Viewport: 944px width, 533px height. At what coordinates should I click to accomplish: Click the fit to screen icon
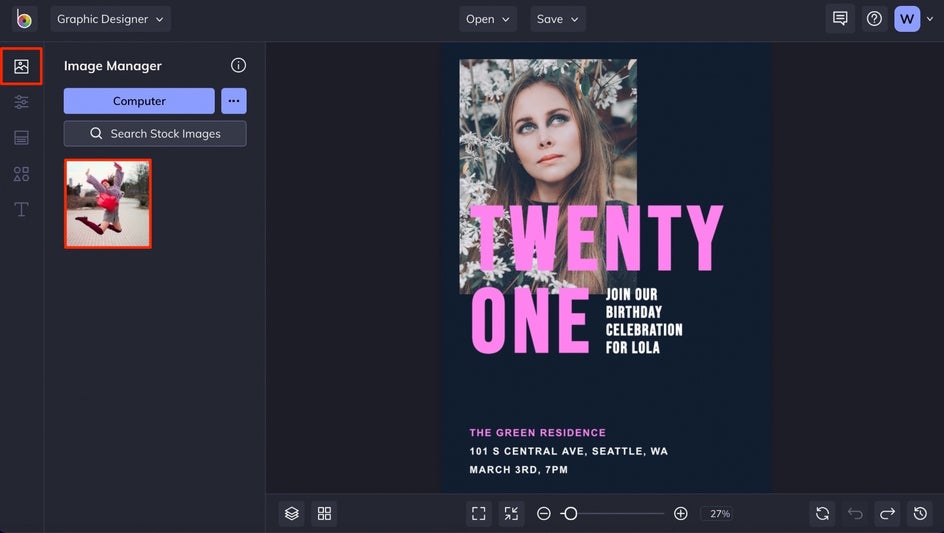tap(479, 513)
